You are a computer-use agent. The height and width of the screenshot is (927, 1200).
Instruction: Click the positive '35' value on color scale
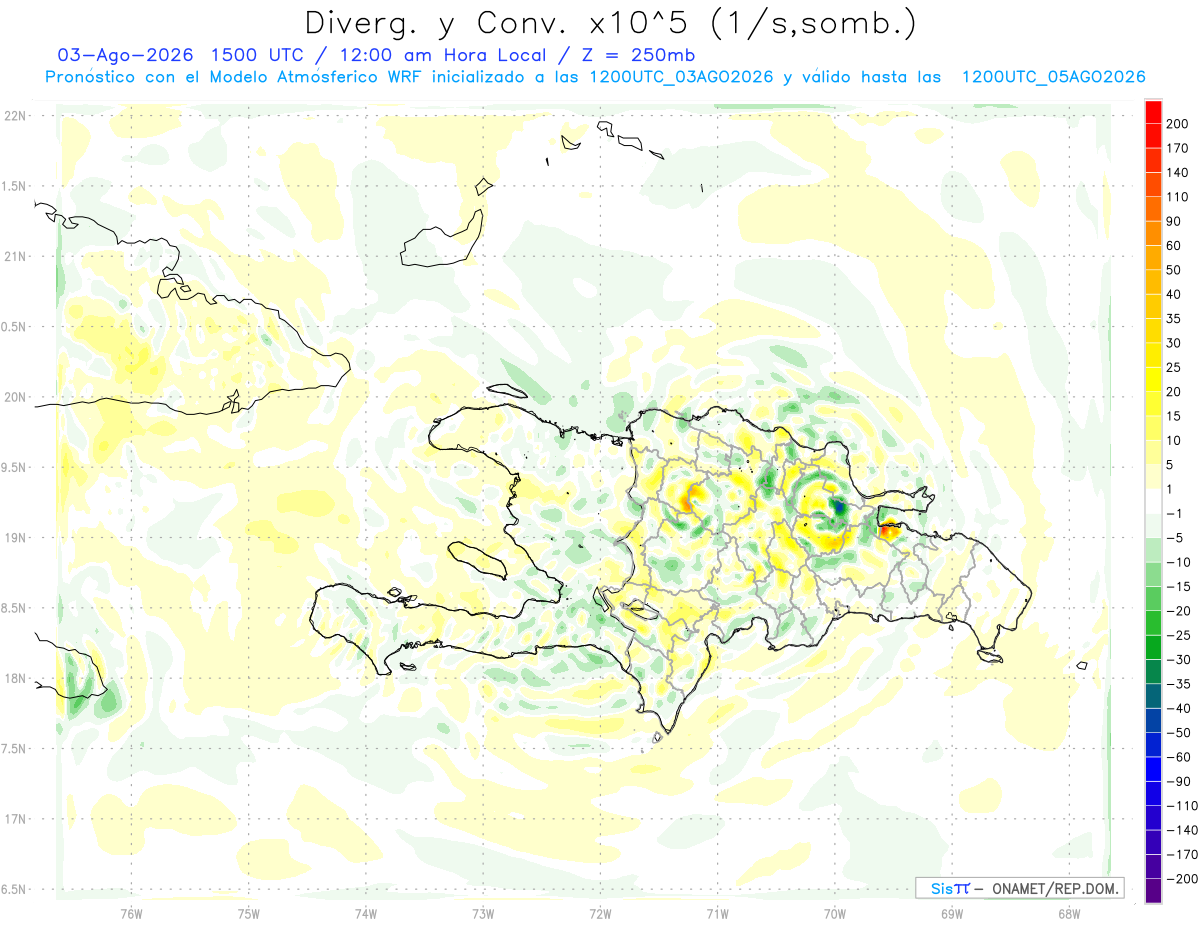(x=1174, y=319)
